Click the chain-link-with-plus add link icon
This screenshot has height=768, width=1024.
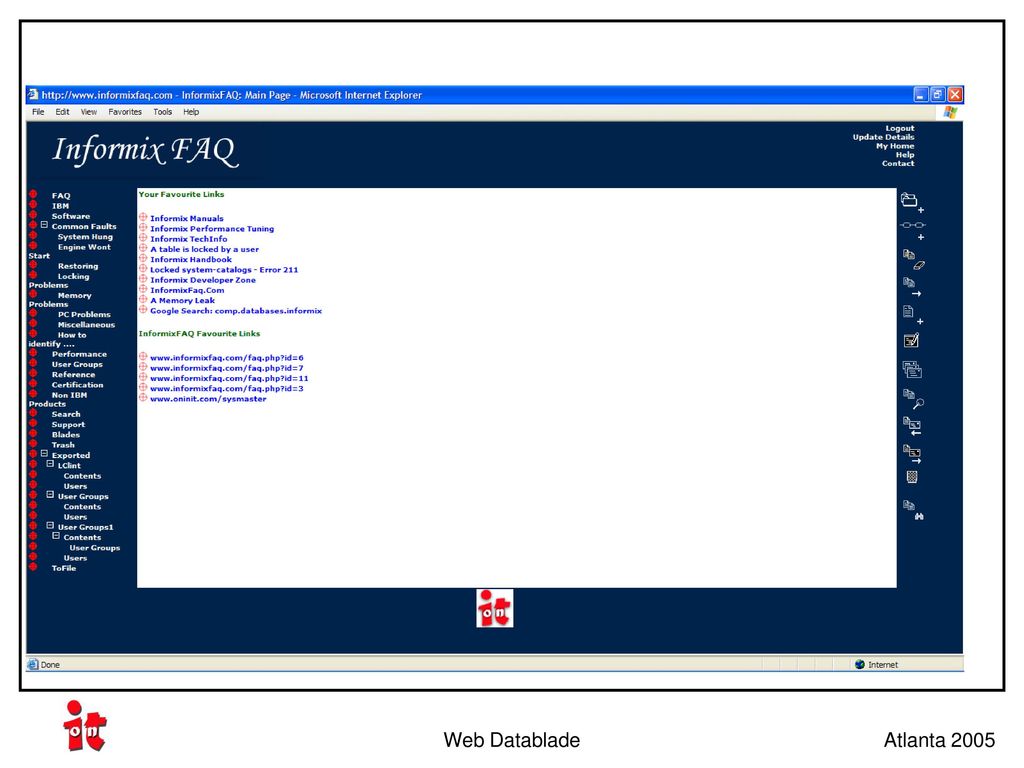tap(912, 230)
